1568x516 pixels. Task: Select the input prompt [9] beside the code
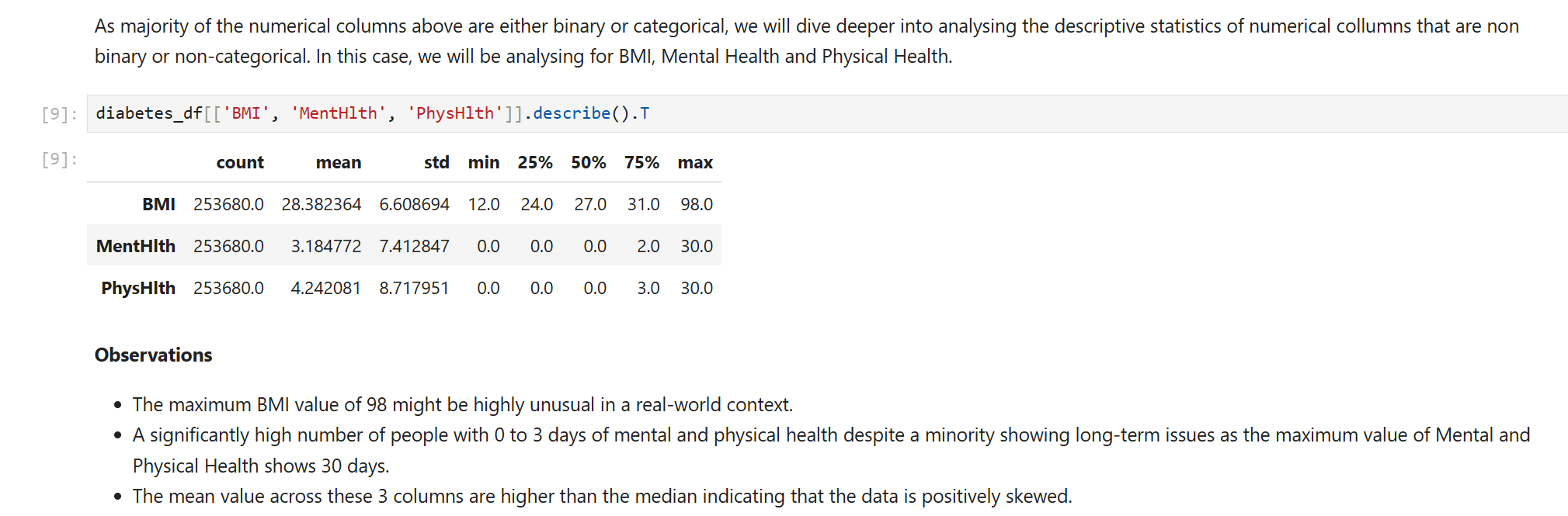point(59,114)
